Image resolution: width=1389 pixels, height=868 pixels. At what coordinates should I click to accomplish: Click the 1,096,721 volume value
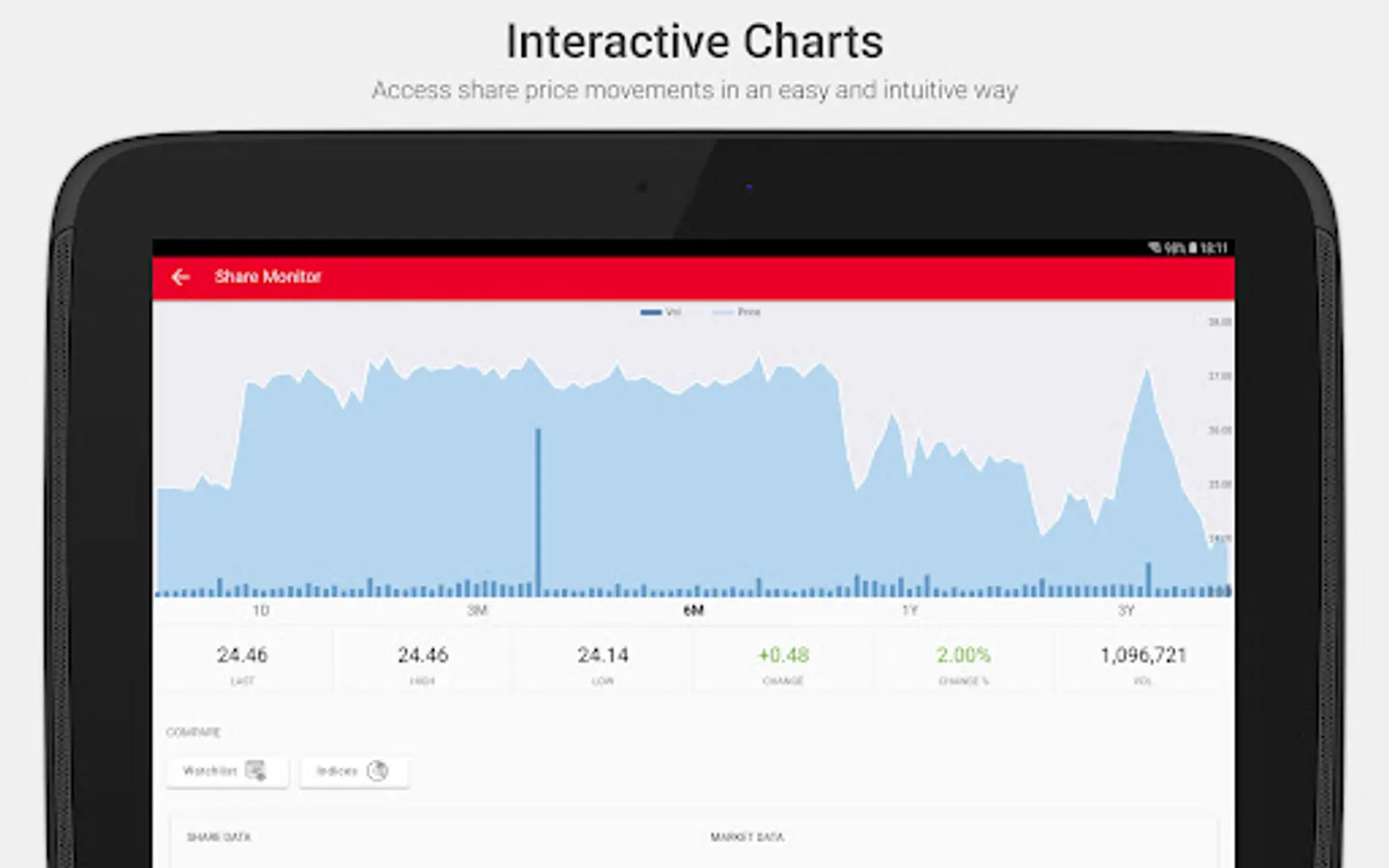1143,655
